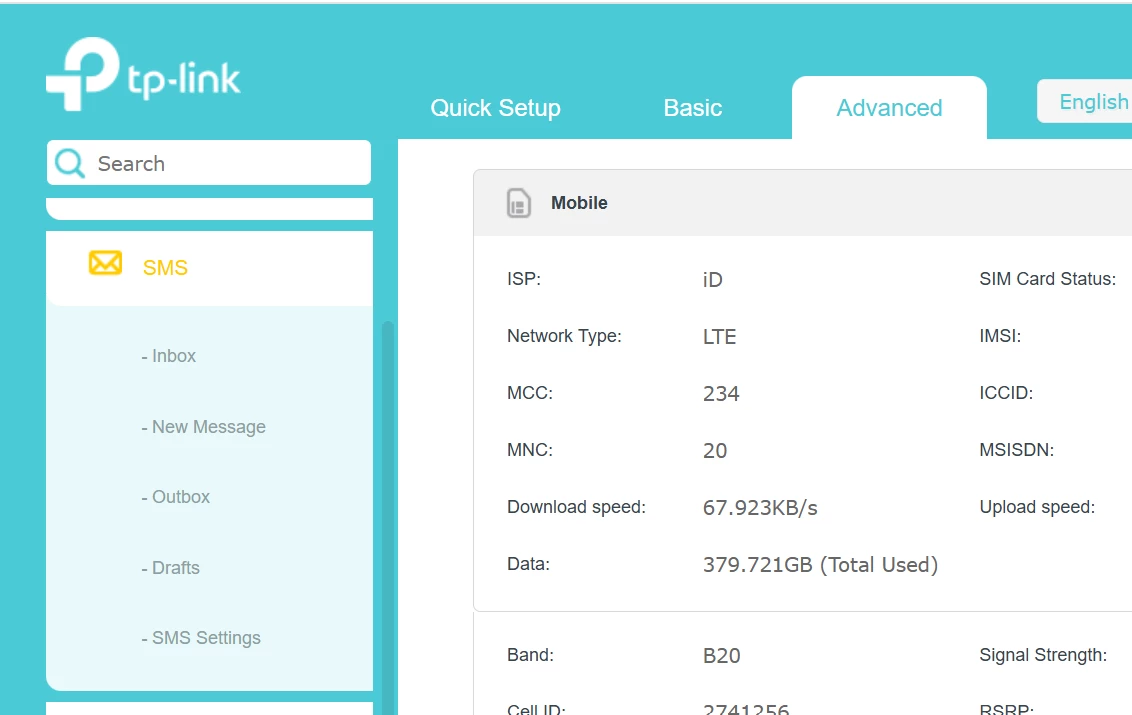Go to the SMS Outbox

tap(175, 497)
